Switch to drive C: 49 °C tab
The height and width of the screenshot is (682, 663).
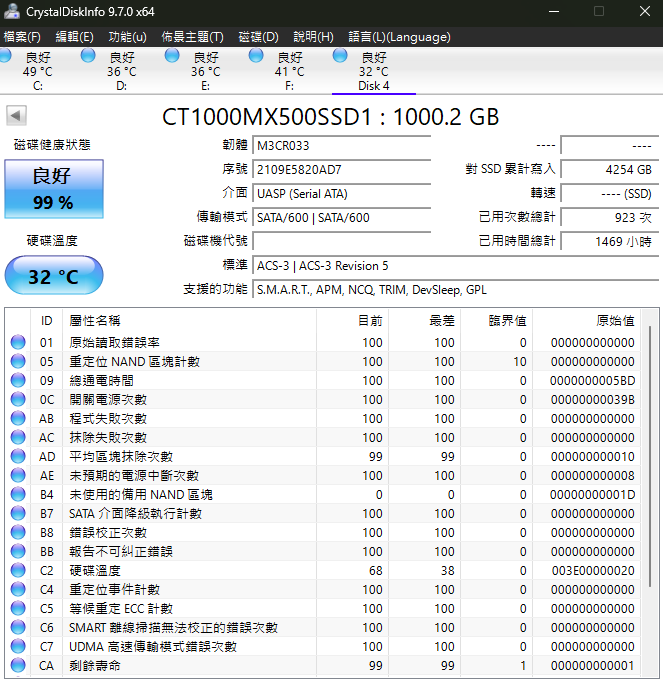click(x=38, y=71)
